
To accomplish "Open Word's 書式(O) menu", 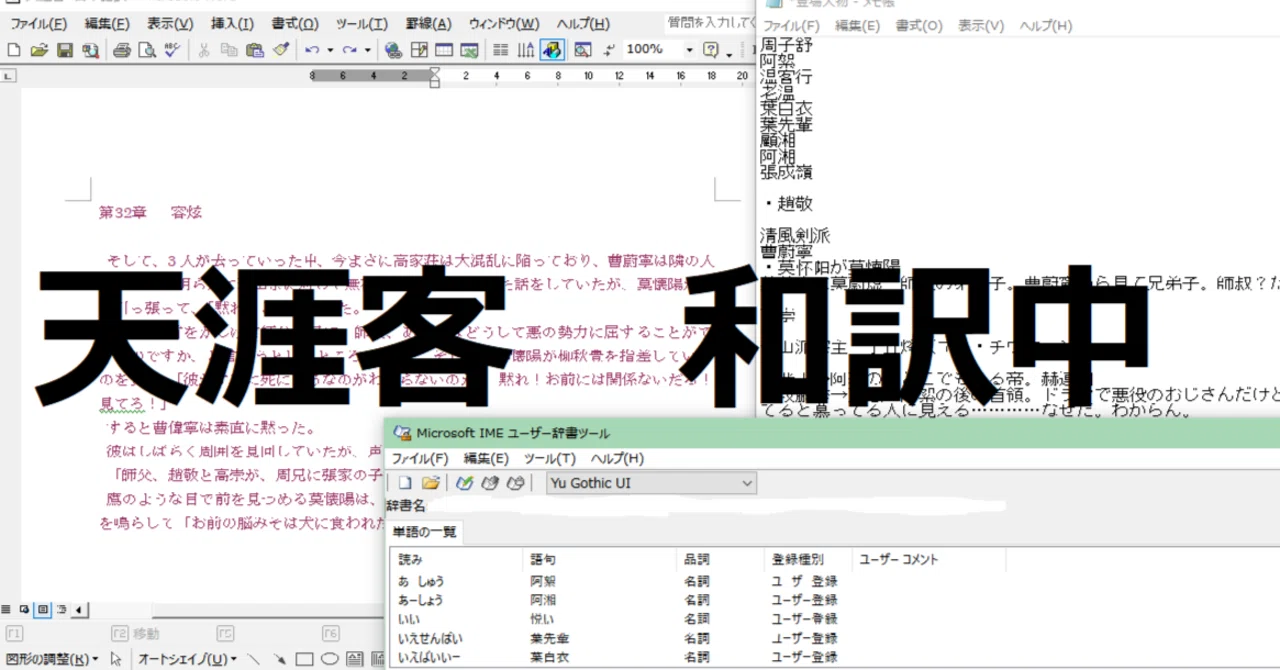I will click(295, 23).
